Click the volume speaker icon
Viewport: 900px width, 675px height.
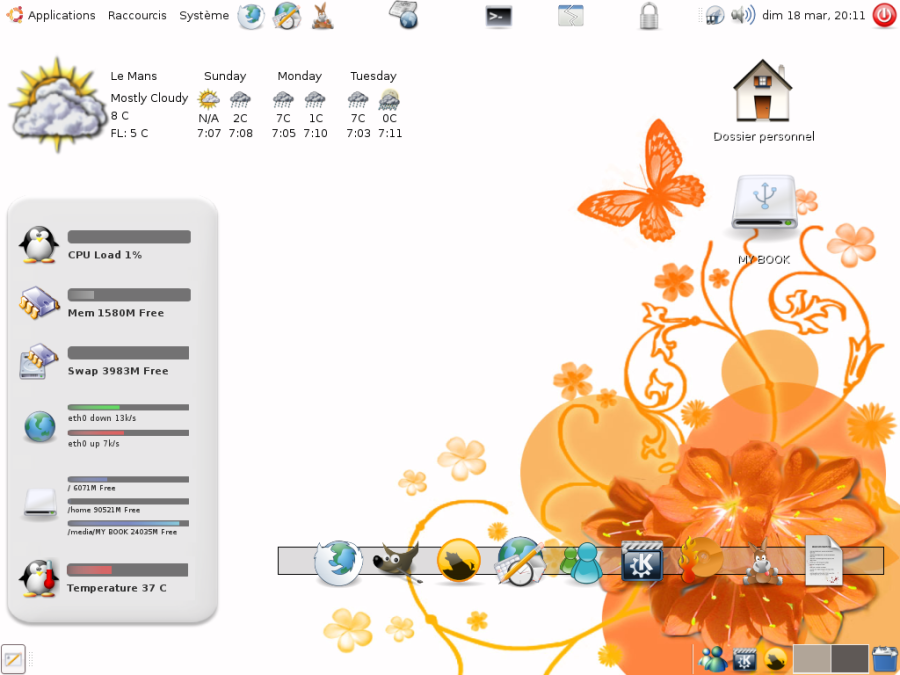(743, 15)
